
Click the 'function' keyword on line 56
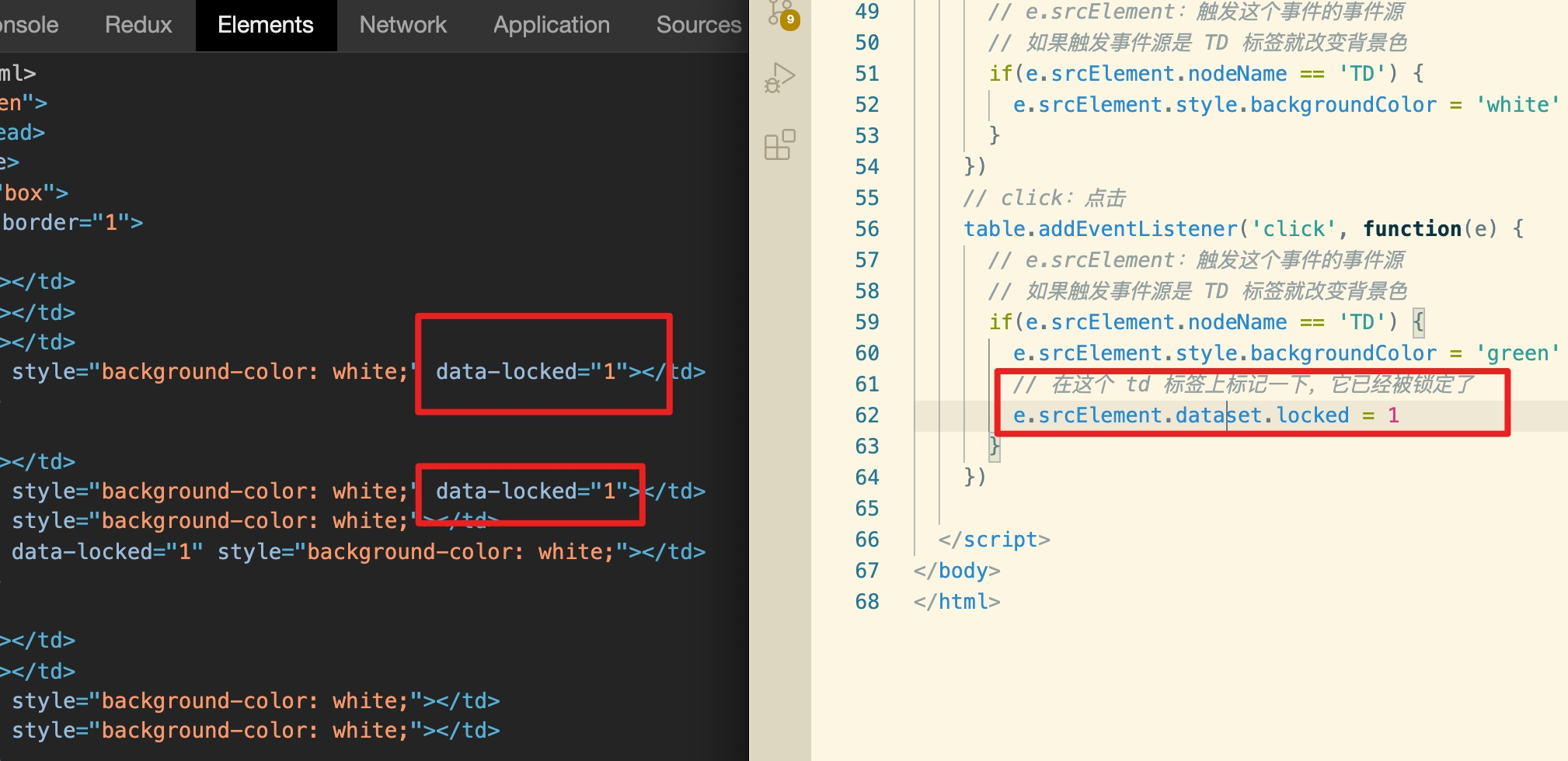[1413, 229]
